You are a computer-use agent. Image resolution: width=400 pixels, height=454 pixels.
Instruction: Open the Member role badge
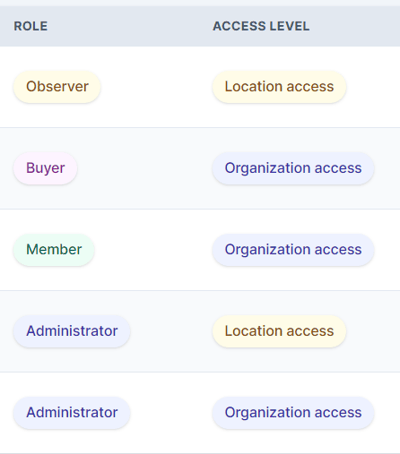(x=54, y=250)
